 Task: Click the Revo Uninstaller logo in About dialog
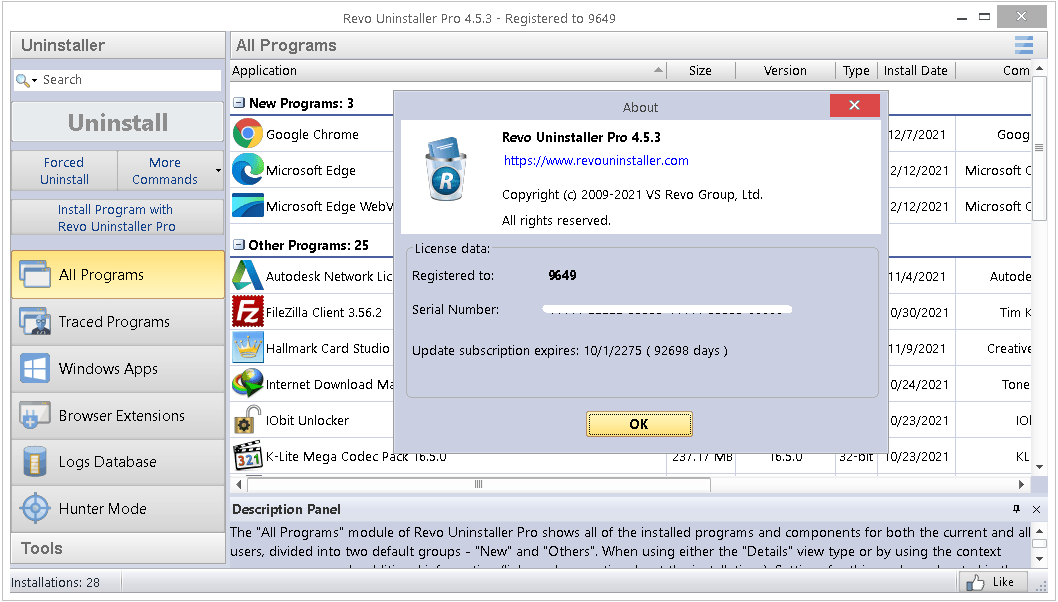click(446, 169)
